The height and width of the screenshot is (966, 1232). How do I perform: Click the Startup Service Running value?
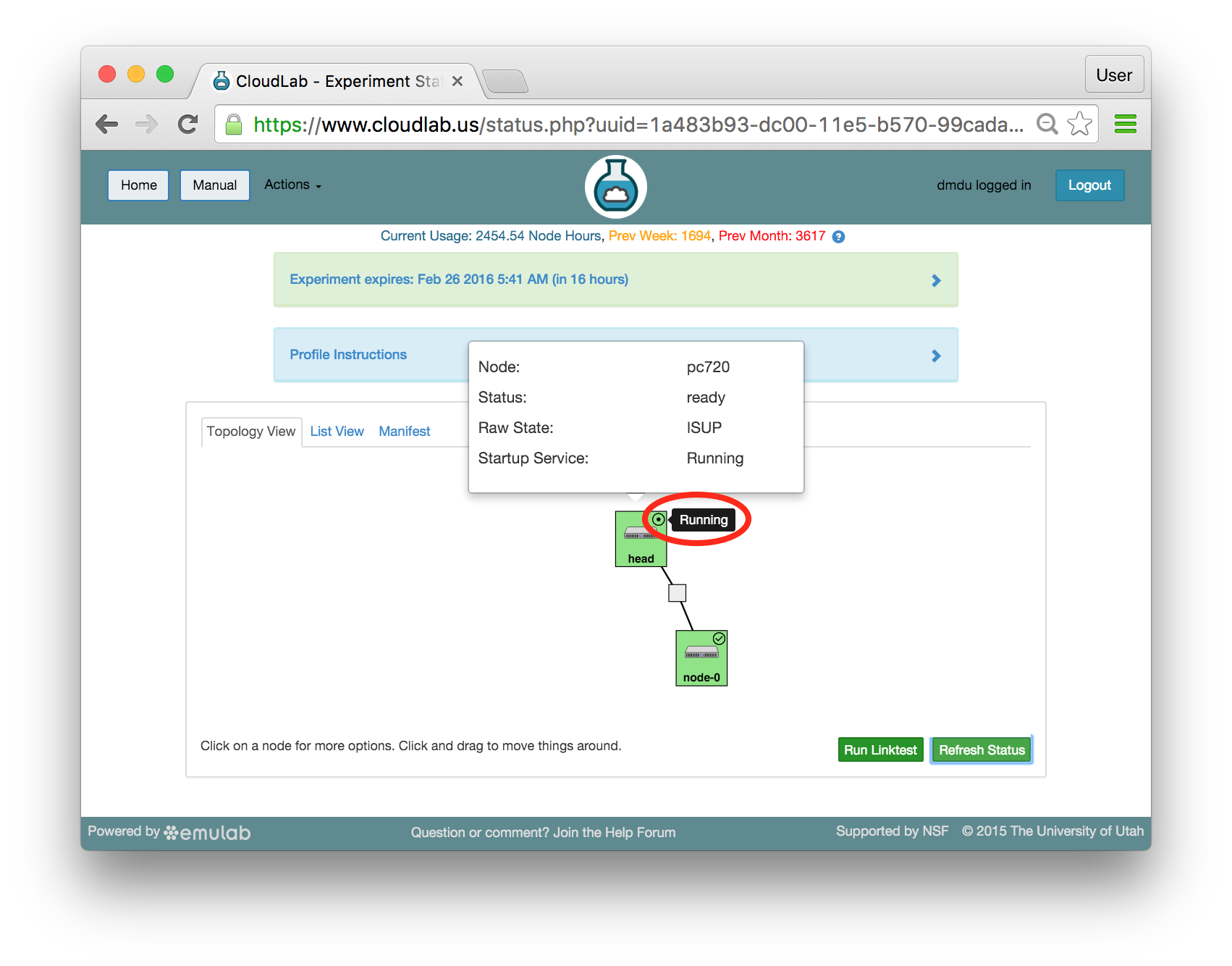point(715,458)
